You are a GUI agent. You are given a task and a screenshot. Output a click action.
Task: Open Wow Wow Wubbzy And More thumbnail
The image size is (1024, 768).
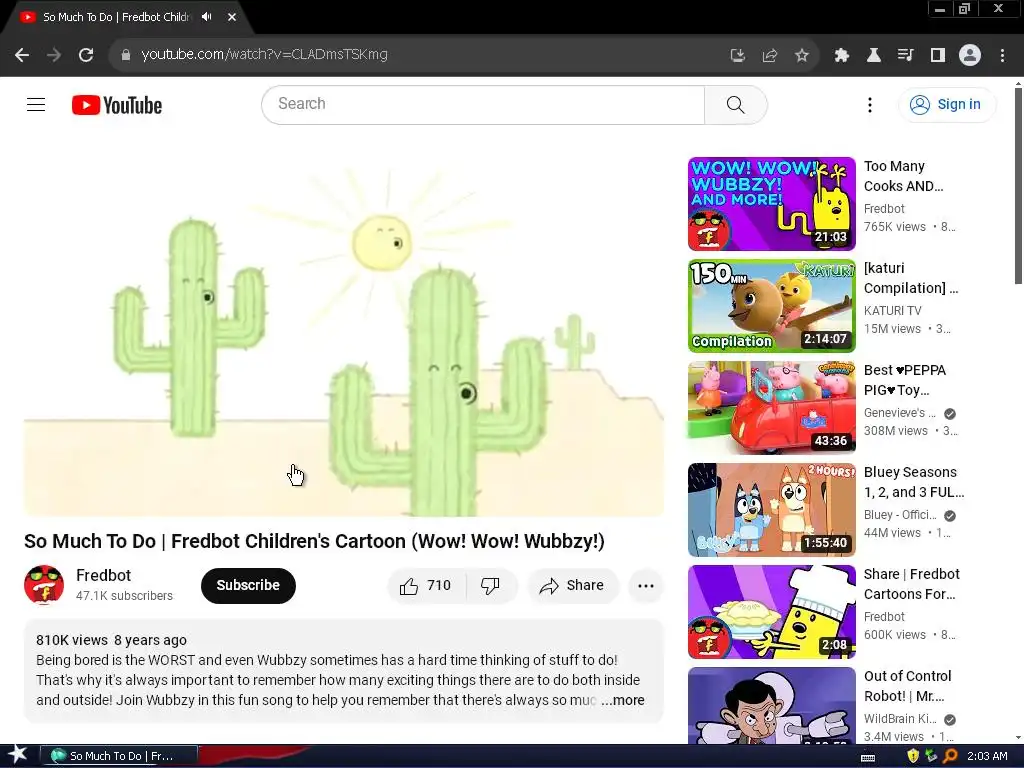coord(771,204)
